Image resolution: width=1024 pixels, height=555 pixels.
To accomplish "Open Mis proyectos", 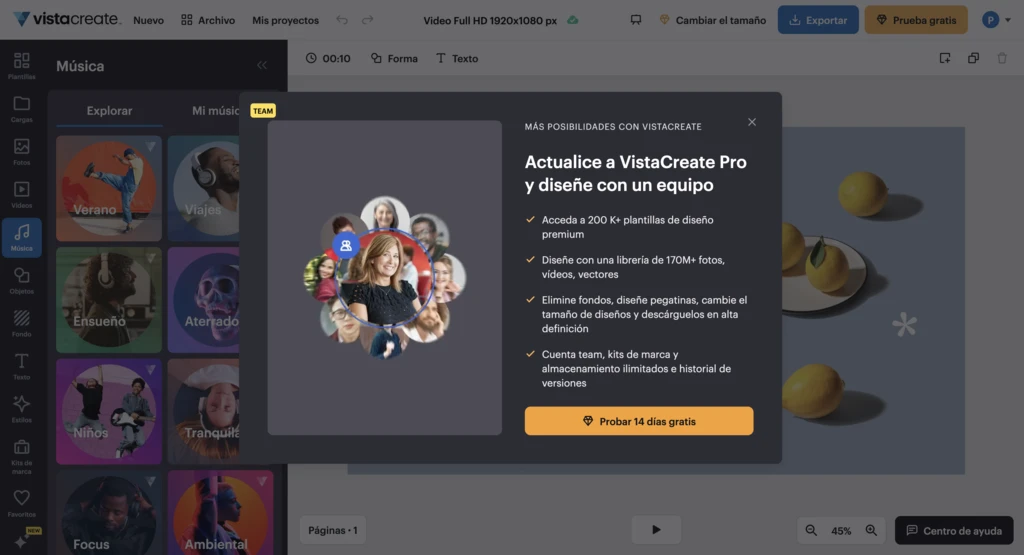I will (x=285, y=20).
